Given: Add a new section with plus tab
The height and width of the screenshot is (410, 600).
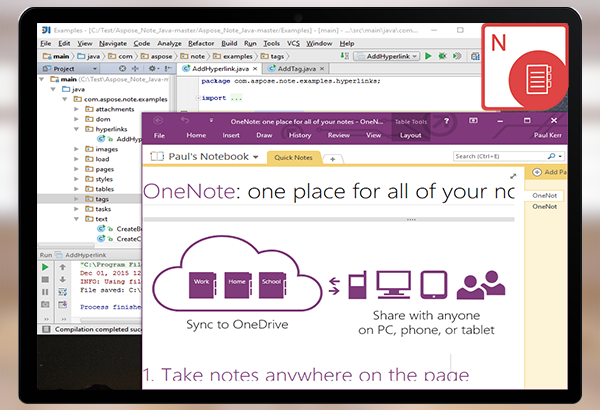Looking at the screenshot, I should click(332, 158).
